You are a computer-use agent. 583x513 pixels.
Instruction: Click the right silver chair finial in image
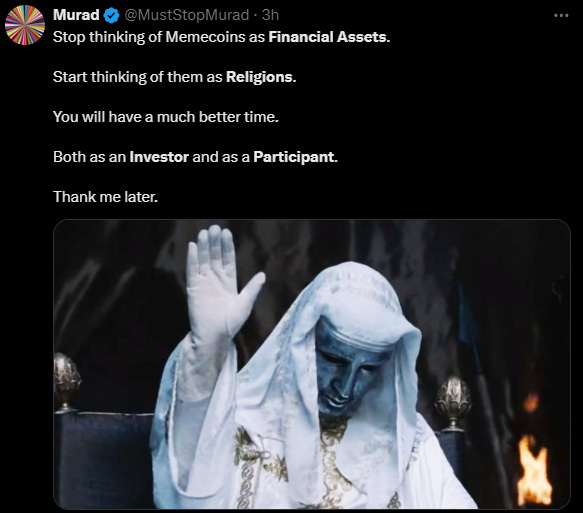pos(453,404)
